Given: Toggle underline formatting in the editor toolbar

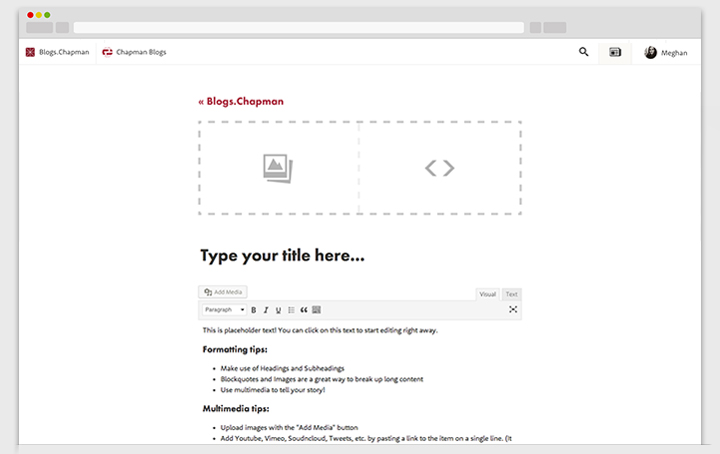Looking at the screenshot, I should (x=278, y=310).
